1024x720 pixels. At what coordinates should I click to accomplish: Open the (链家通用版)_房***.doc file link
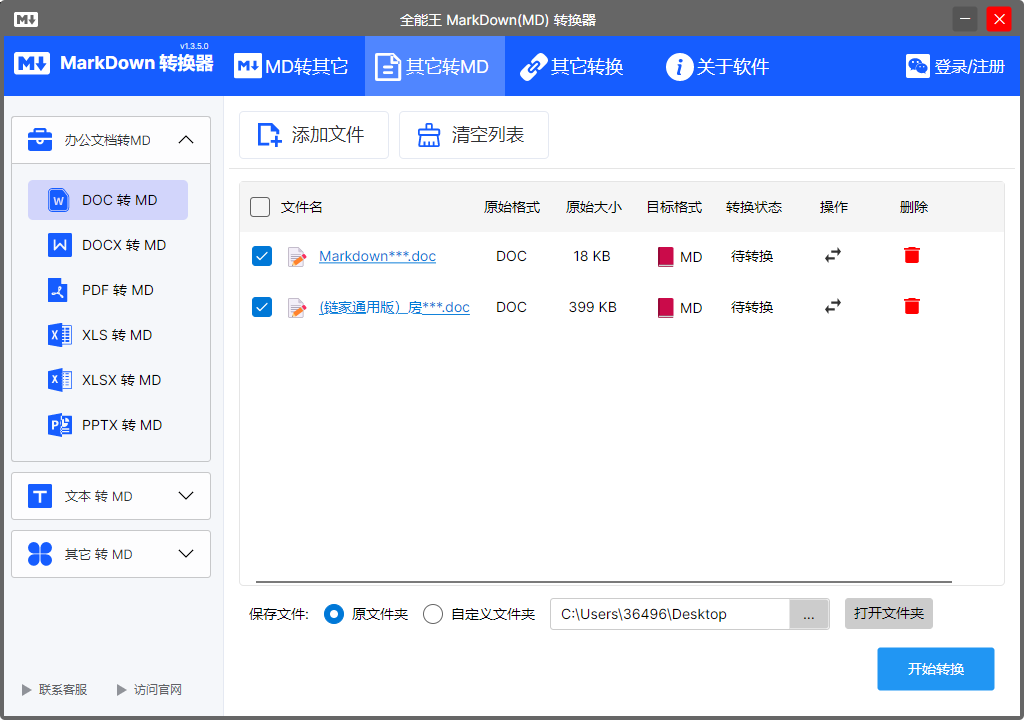pyautogui.click(x=394, y=307)
